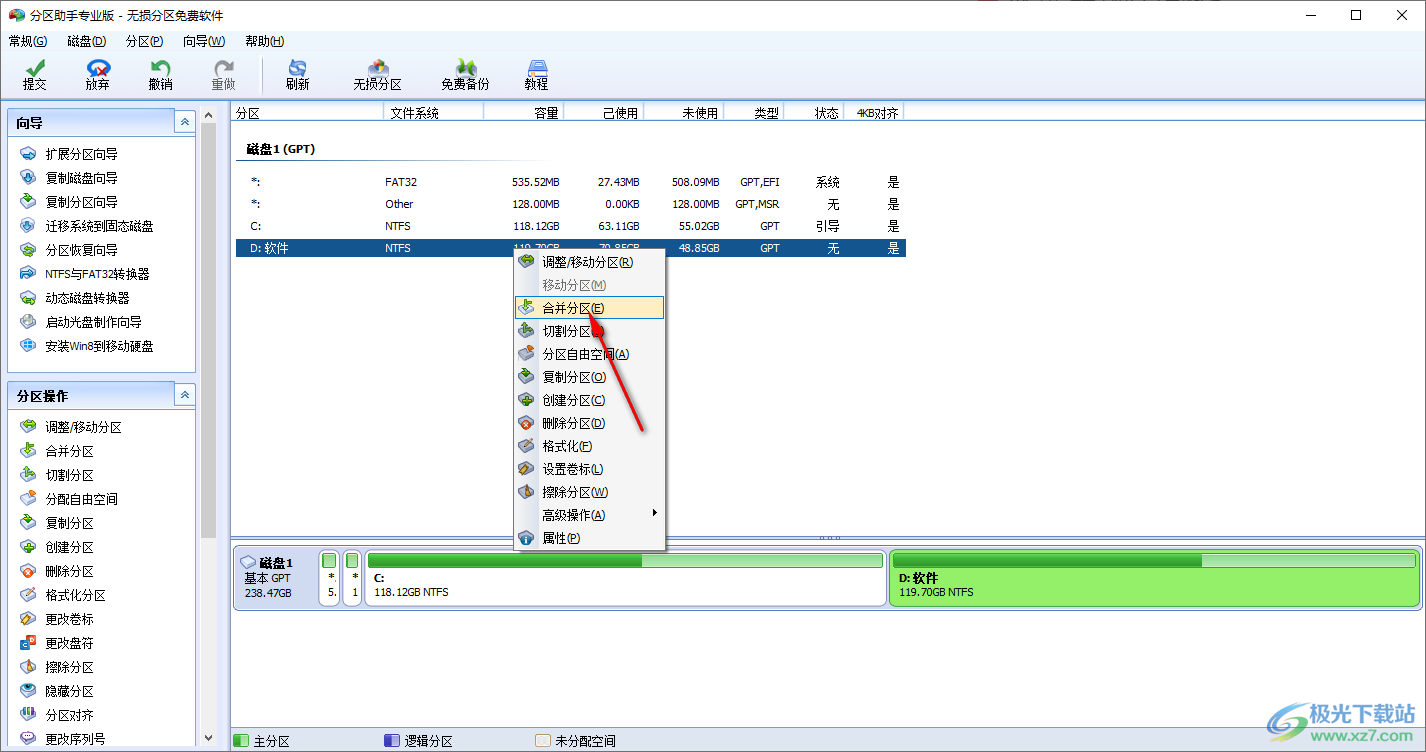Screen dimensions: 1426x752
Task: Choose 创建分区(C) in the context menu
Action: pyautogui.click(x=589, y=400)
